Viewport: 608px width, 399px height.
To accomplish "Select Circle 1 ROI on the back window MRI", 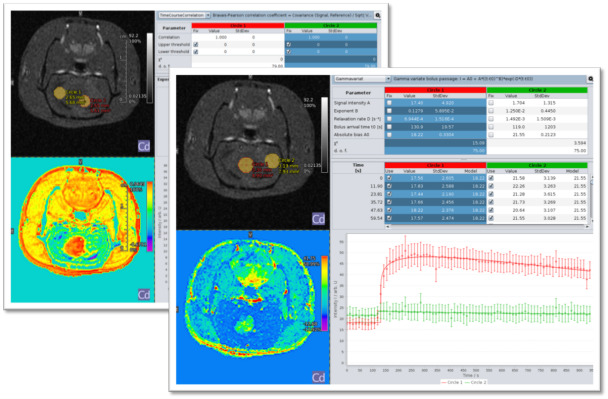I will click(x=59, y=93).
